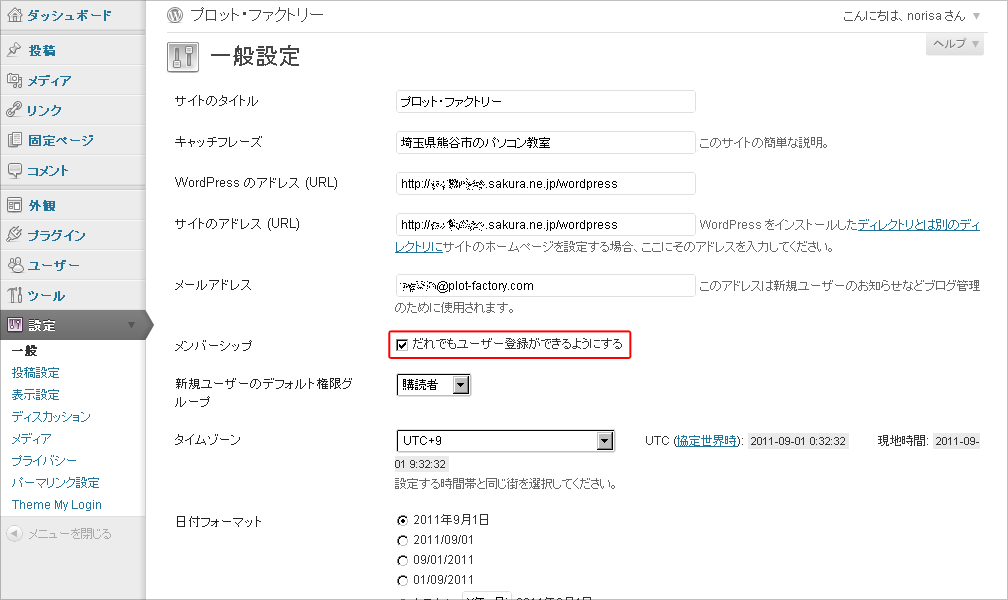Viewport: 1008px width, 600px height.
Task: Click the General Settings page icon
Action: (x=183, y=57)
